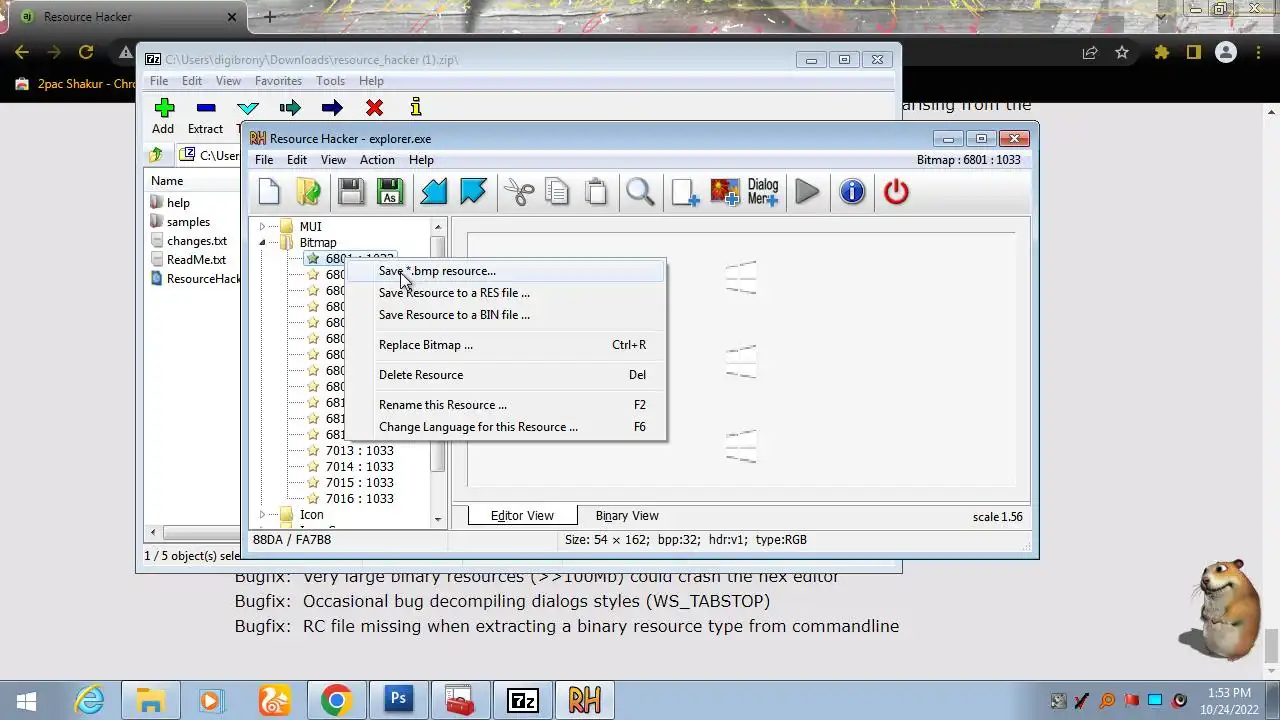
Task: Click the Save As floppy icon in Resource Hacker
Action: (390, 191)
